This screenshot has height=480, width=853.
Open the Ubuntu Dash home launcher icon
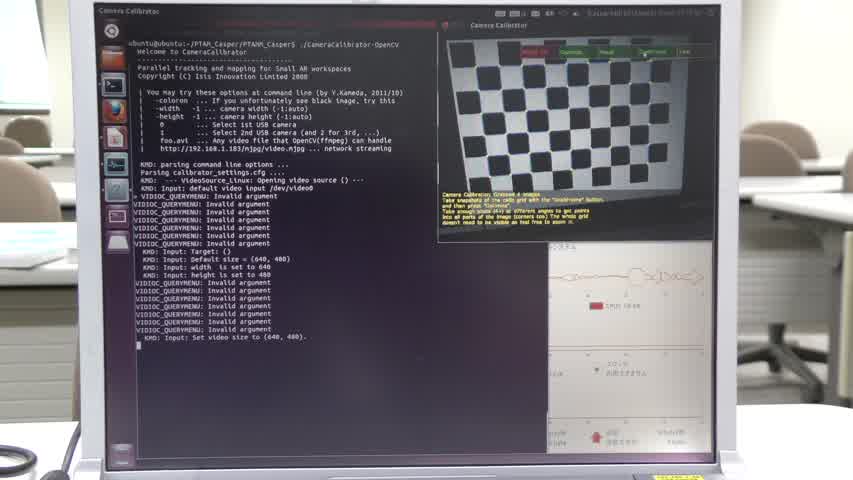[112, 31]
